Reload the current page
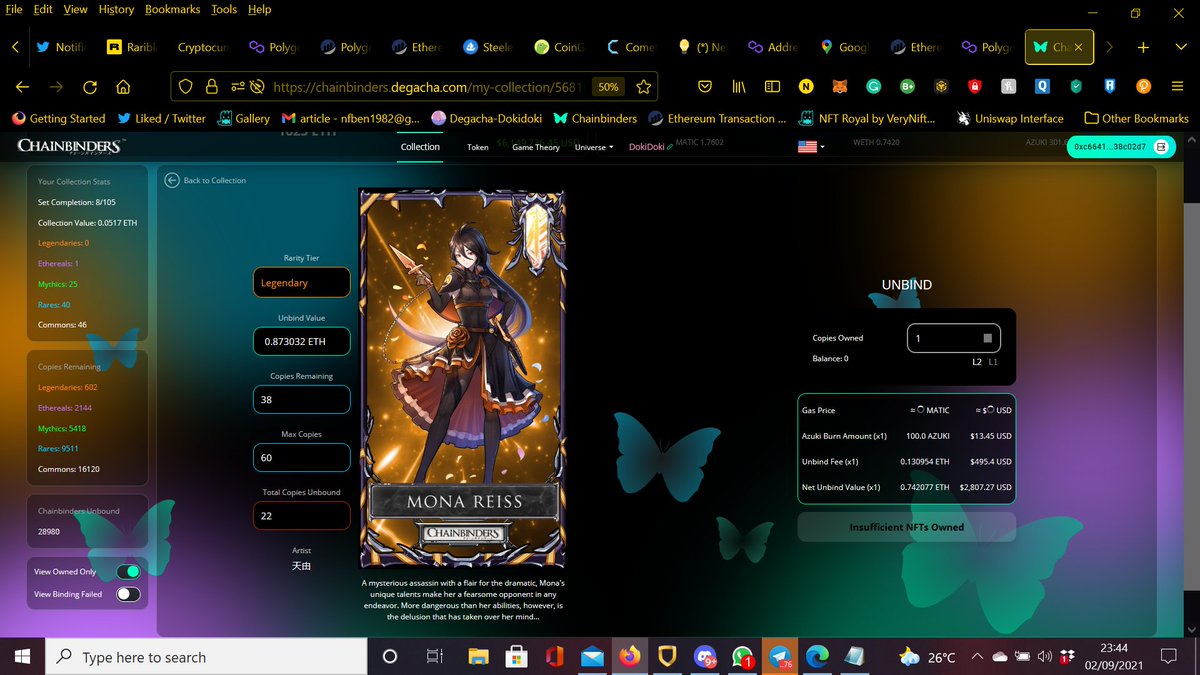The height and width of the screenshot is (675, 1200). (x=90, y=87)
